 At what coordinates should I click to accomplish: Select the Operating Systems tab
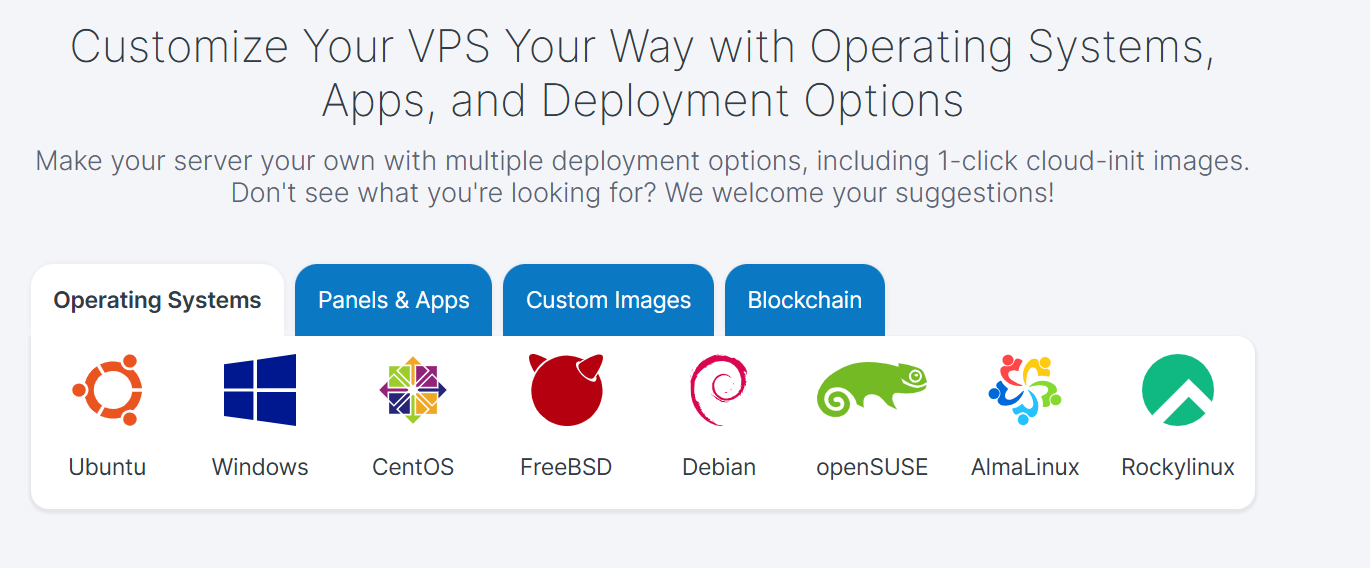point(157,300)
